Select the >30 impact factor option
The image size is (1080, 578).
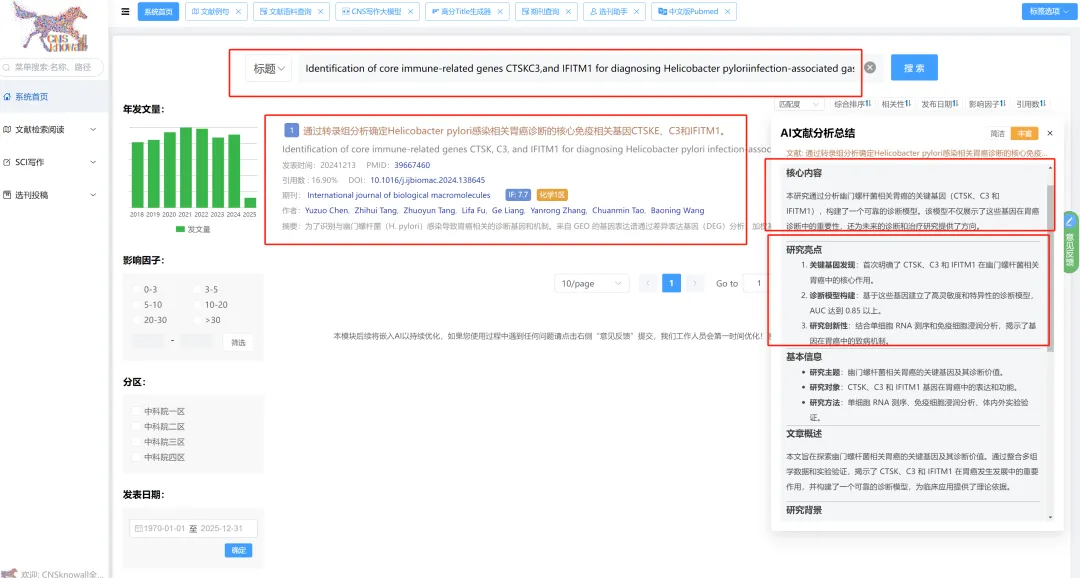198,320
